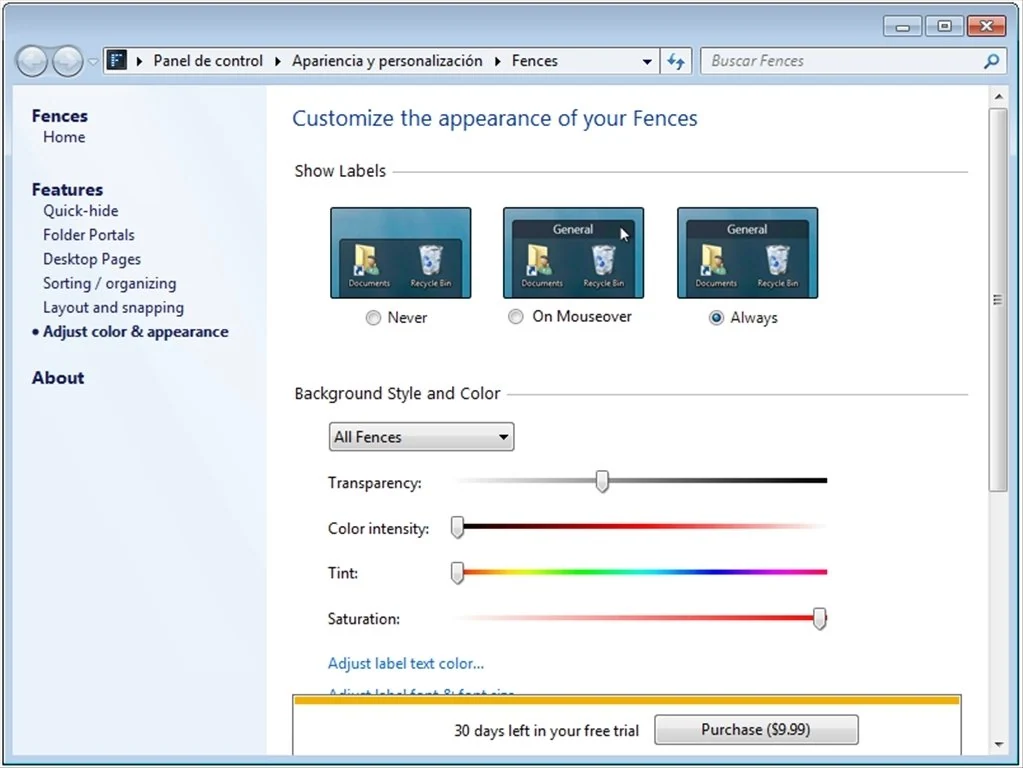Select Adjust color & appearance in sidebar
This screenshot has height=768, width=1023.
[136, 331]
